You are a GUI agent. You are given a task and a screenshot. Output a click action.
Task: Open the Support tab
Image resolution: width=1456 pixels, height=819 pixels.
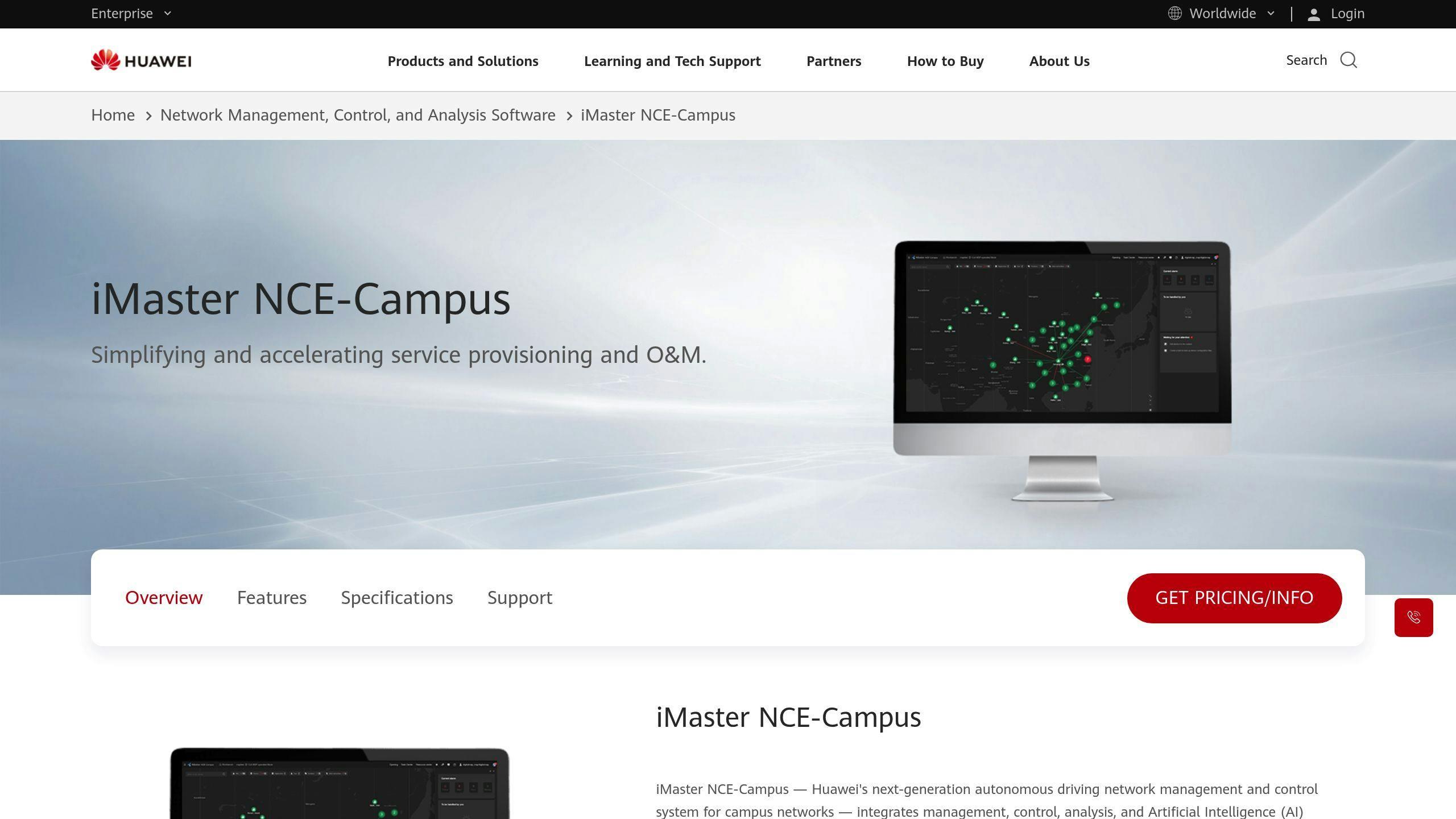click(520, 598)
